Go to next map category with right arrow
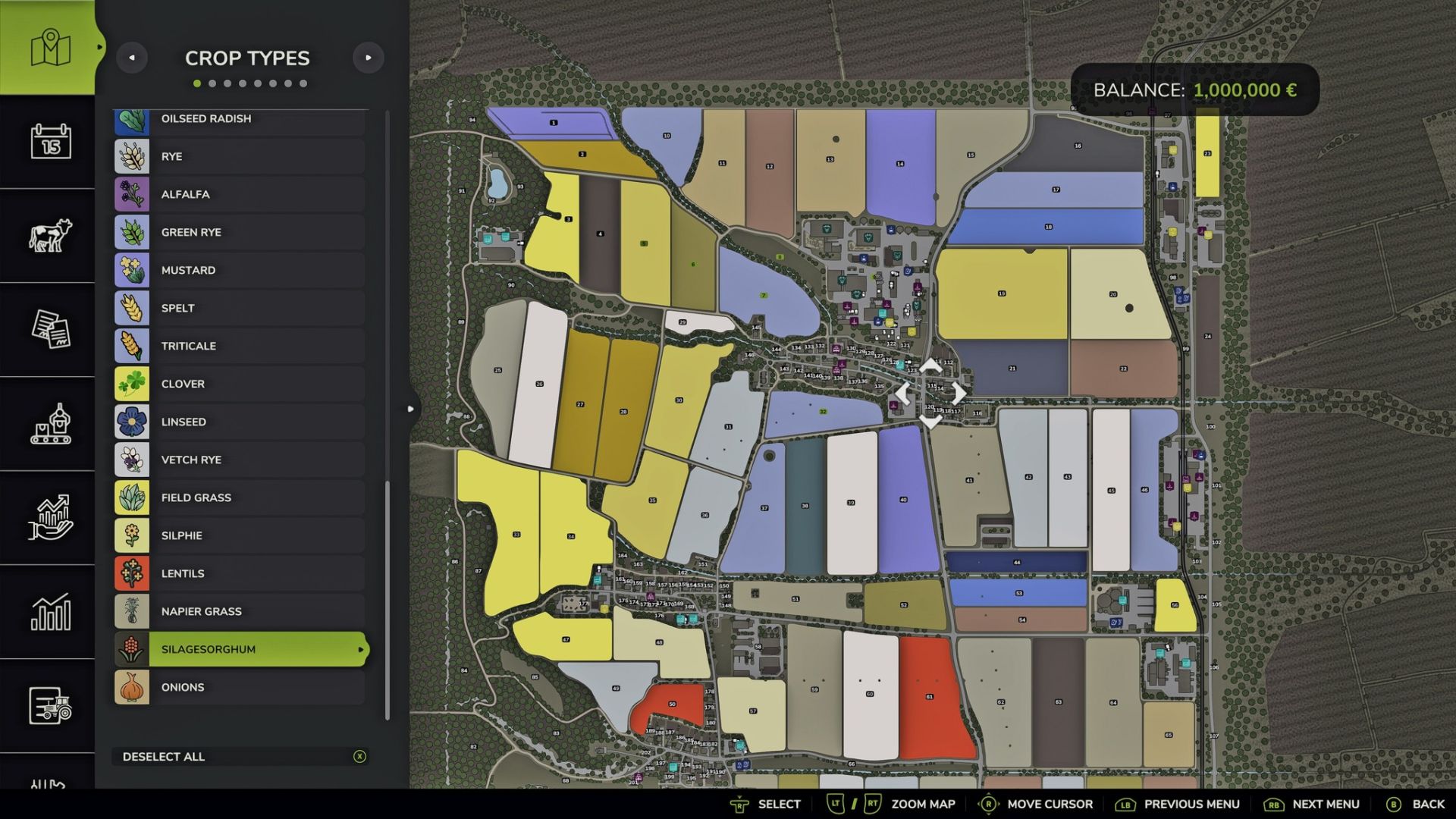This screenshot has height=819, width=1456. [369, 58]
